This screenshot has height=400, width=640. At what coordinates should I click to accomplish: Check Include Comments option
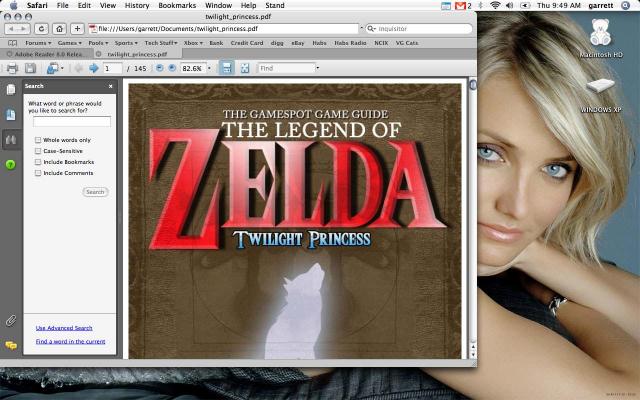click(38, 173)
